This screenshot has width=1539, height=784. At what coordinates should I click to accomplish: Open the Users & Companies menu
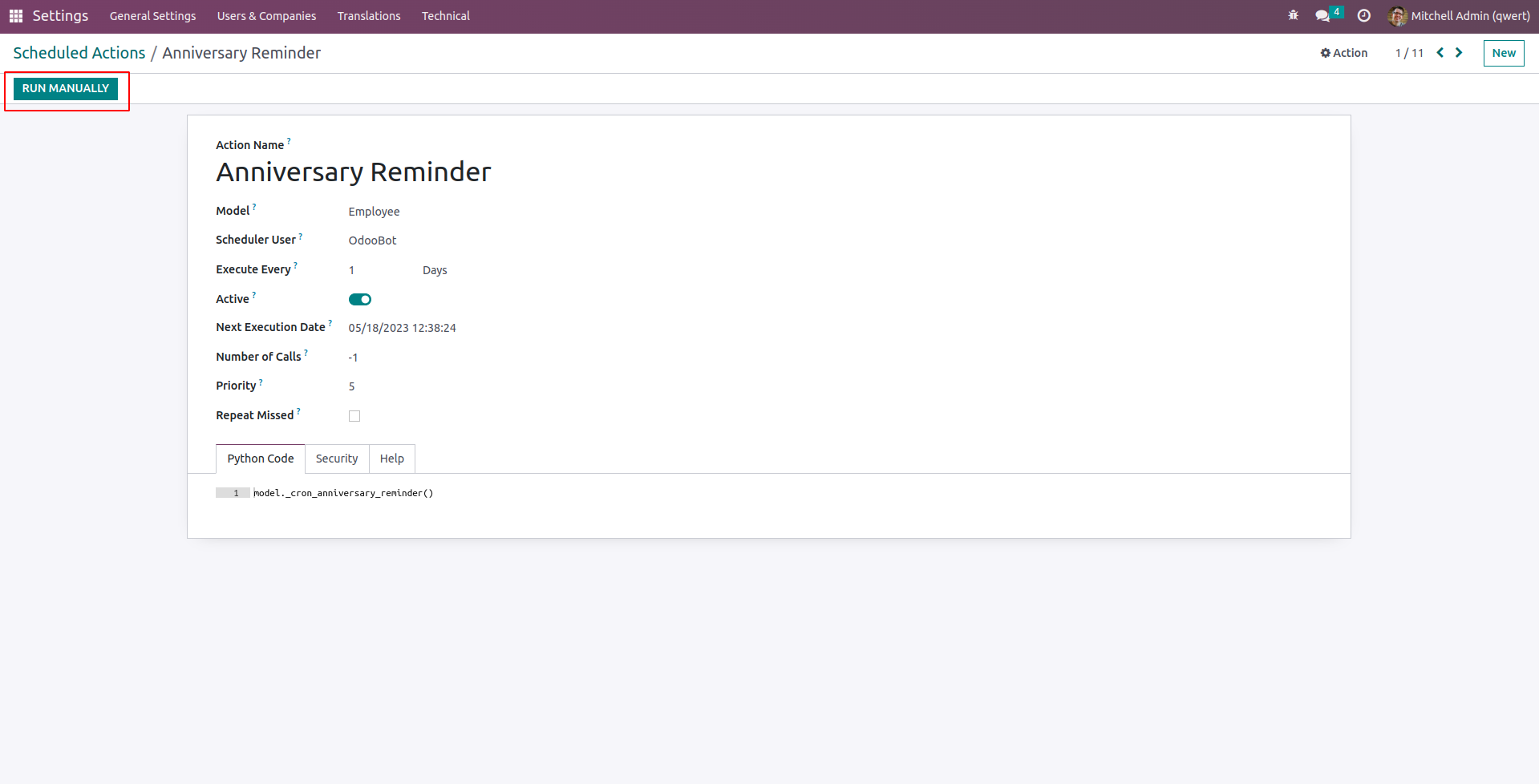(266, 16)
